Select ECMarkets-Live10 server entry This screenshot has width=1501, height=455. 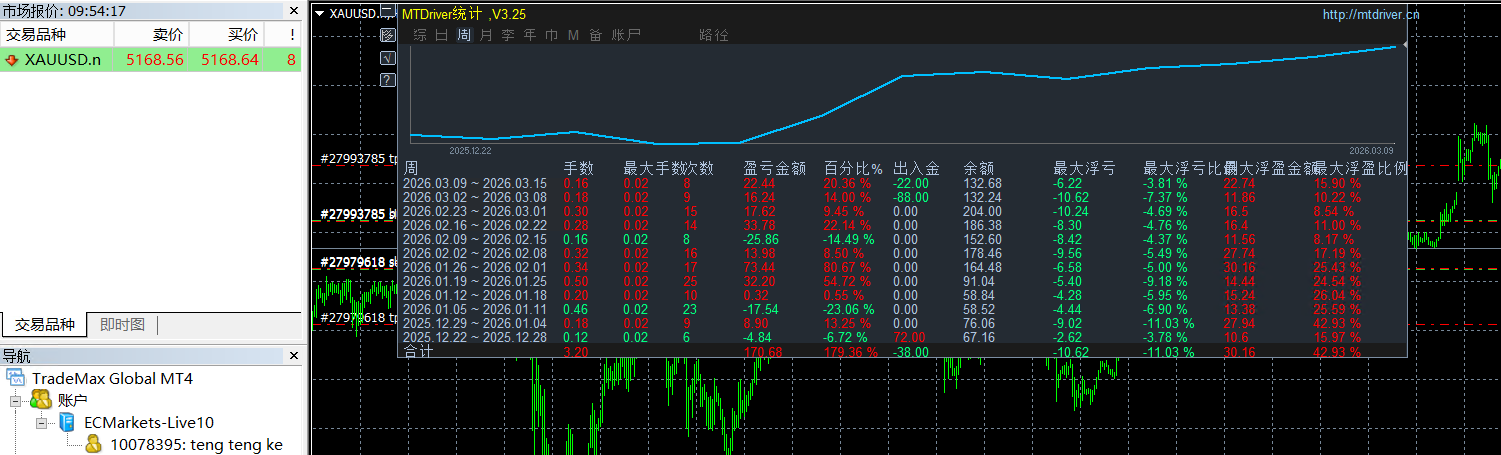tap(149, 423)
